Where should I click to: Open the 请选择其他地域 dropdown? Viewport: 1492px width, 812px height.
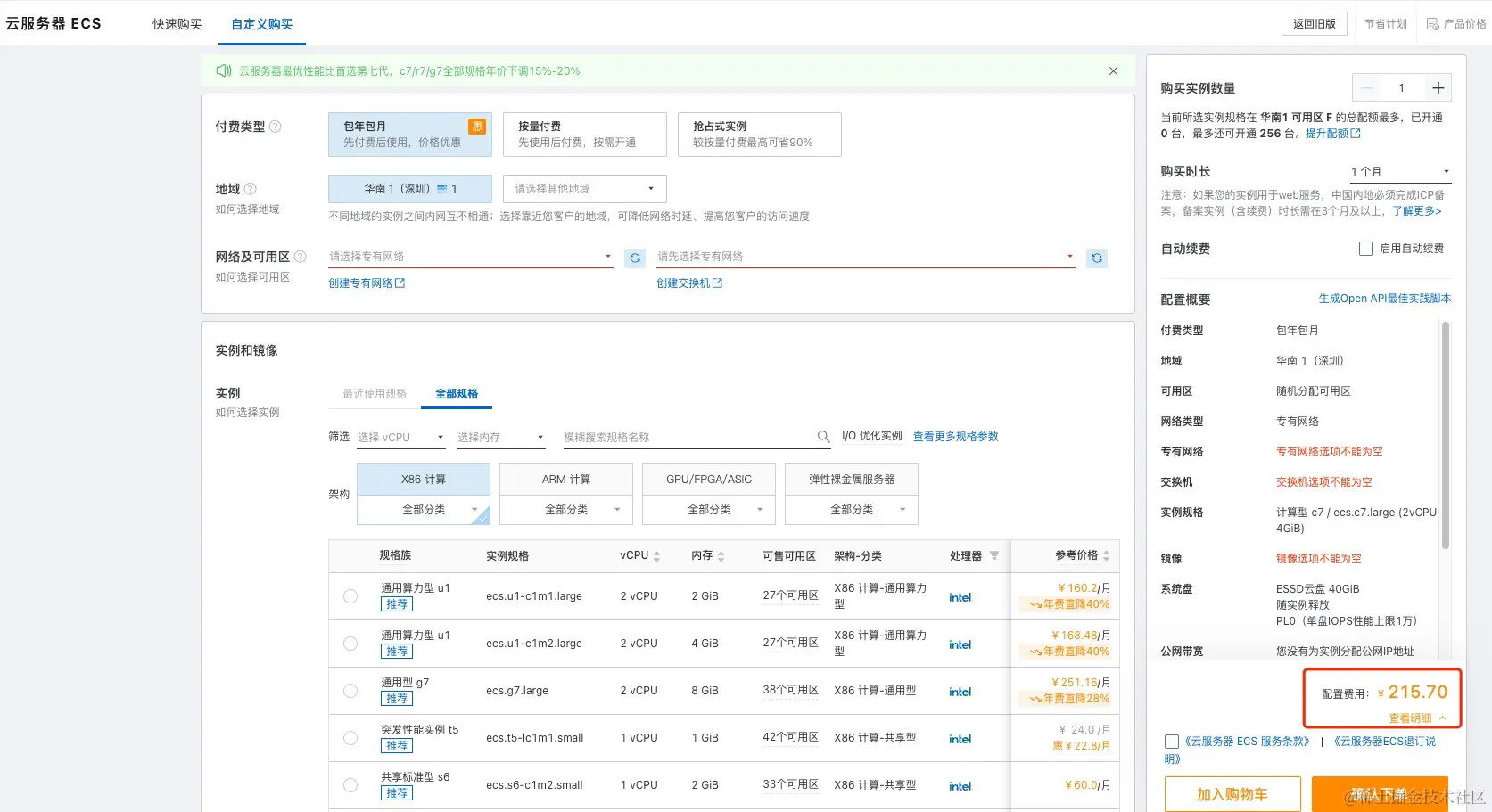[x=585, y=189]
